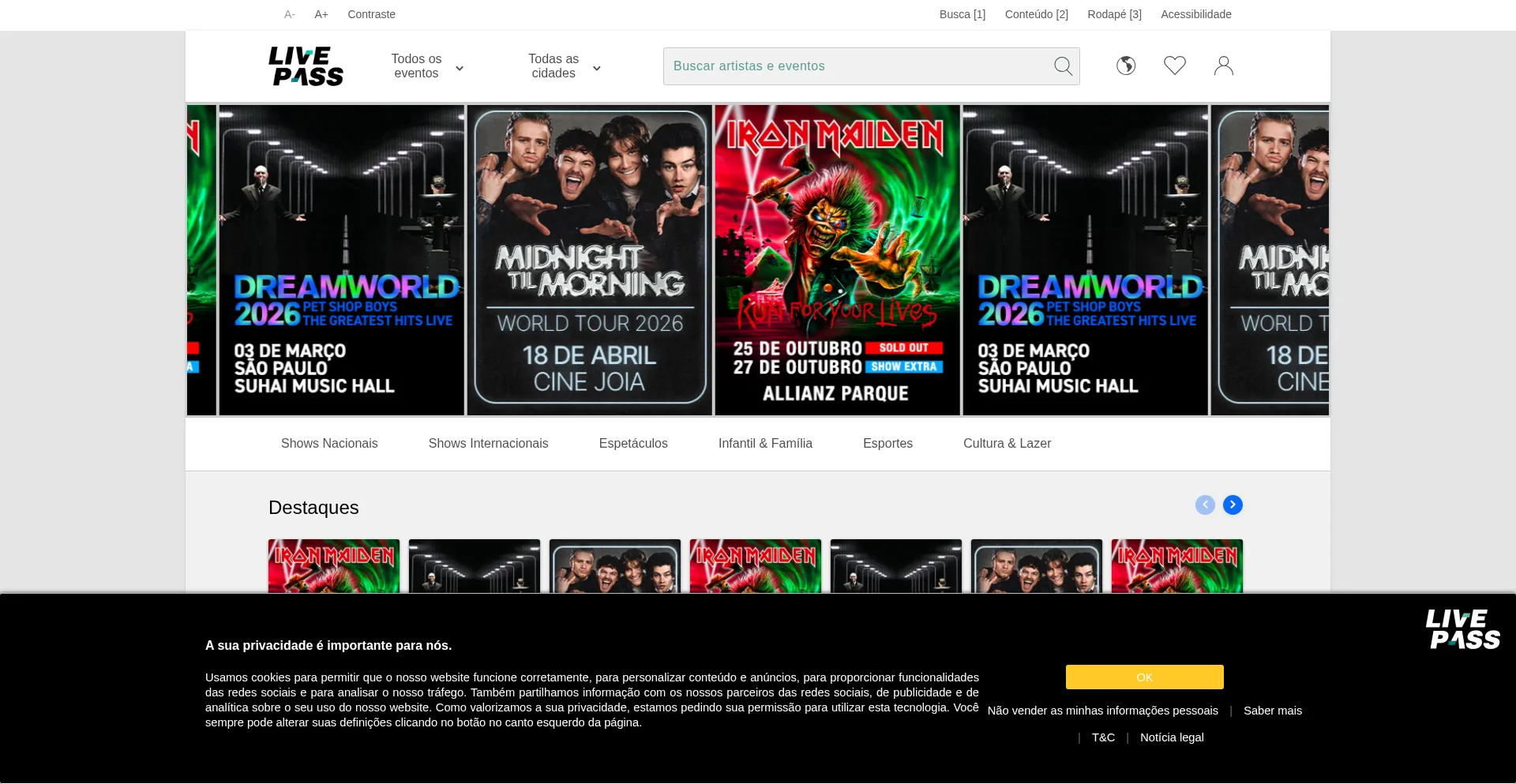Click Destaques heading text

point(313,508)
